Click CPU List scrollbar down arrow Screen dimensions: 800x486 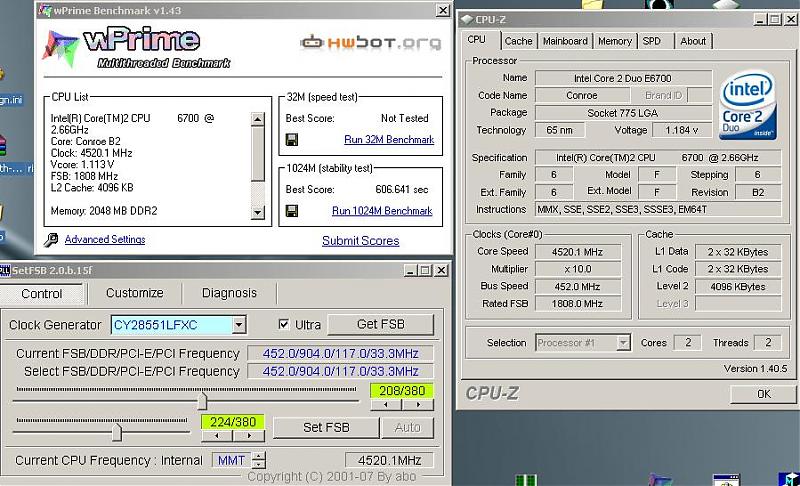(x=258, y=213)
